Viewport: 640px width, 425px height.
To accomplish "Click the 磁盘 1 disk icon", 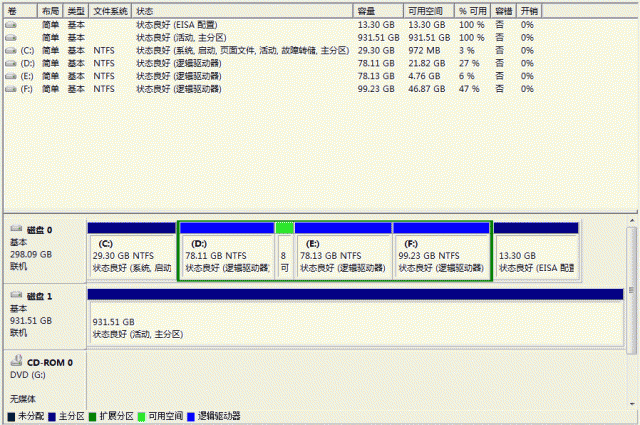I will [16, 295].
